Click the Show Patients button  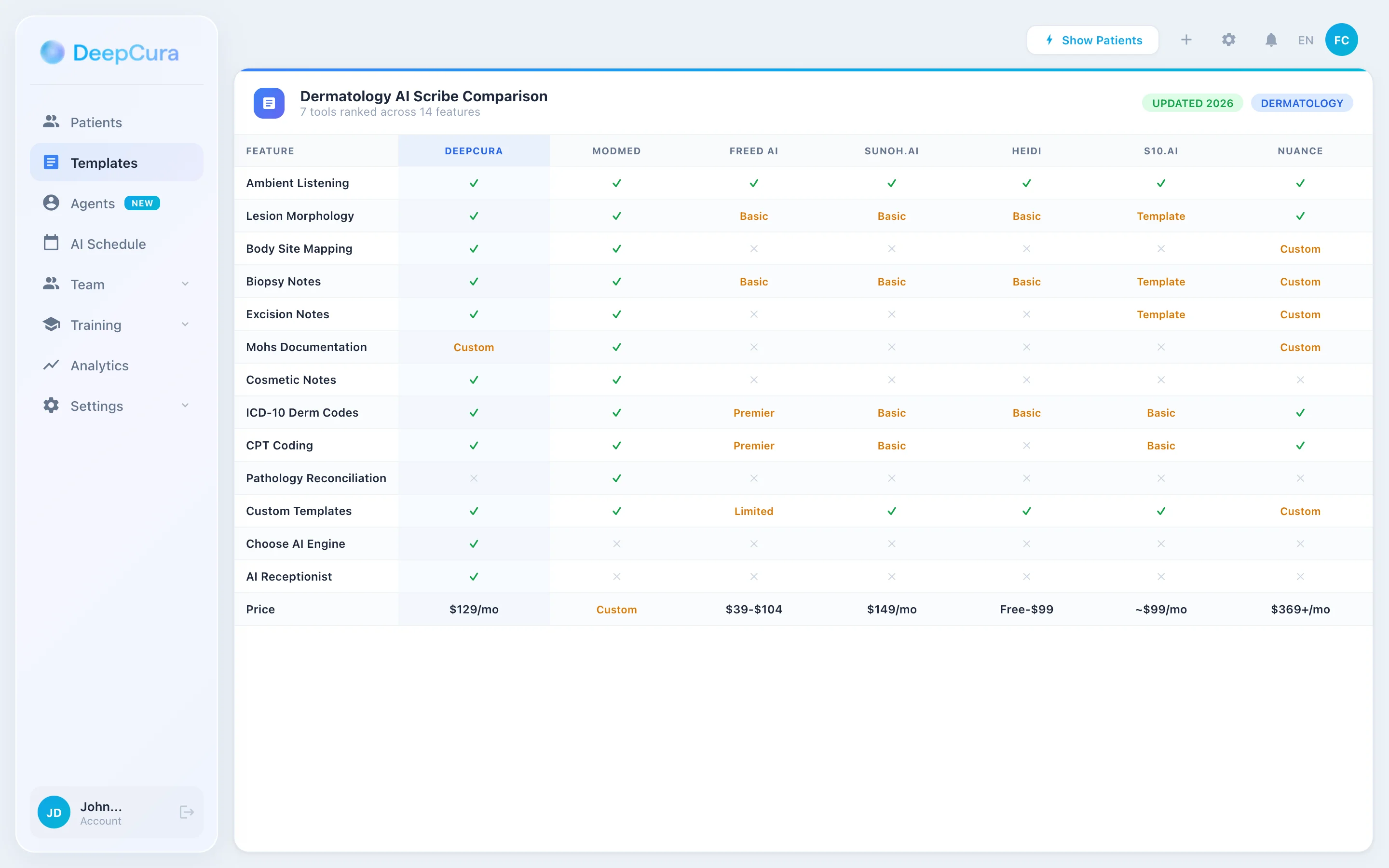pyautogui.click(x=1092, y=40)
